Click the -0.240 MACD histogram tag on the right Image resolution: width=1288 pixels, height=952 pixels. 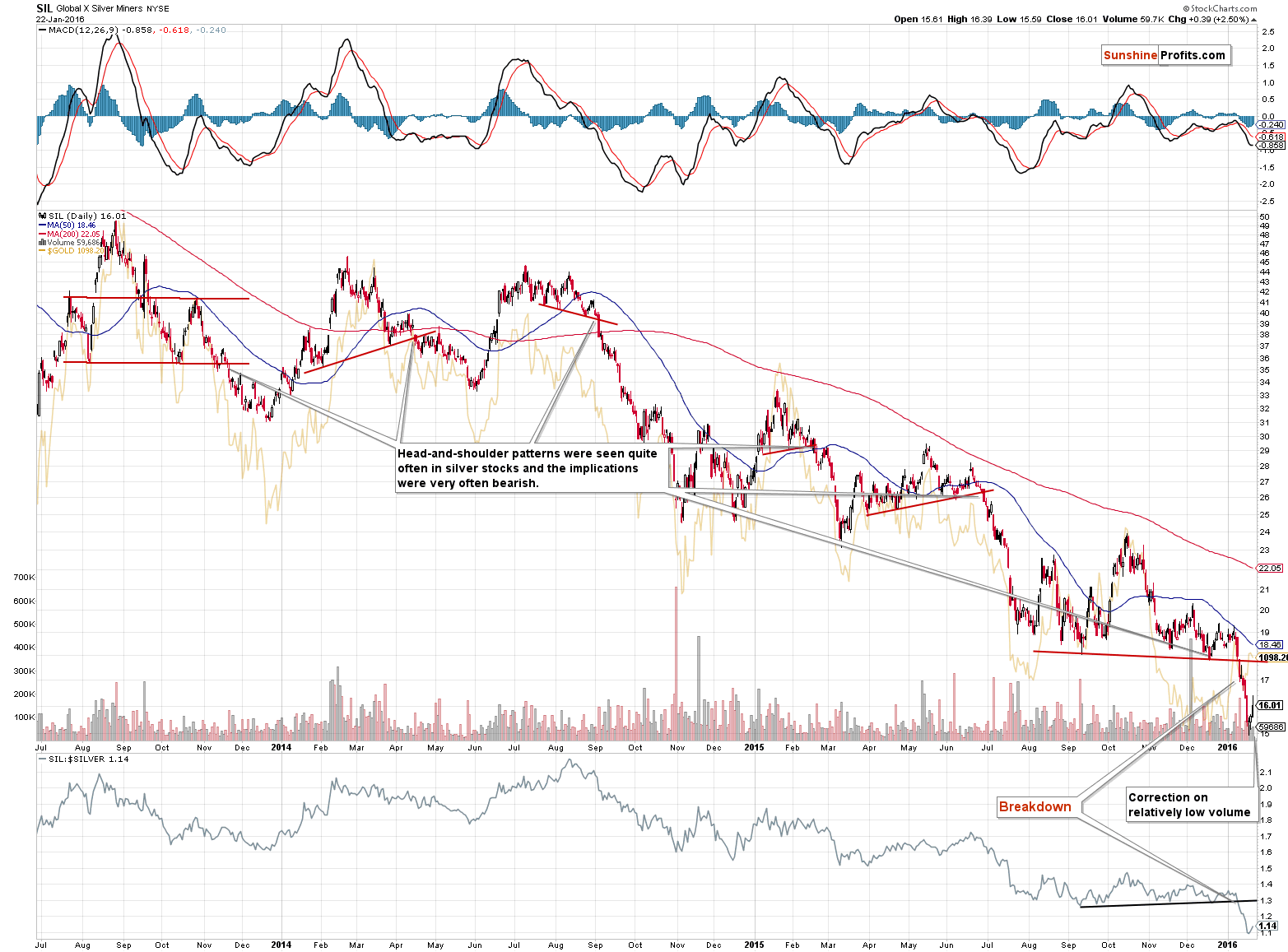coord(1272,125)
